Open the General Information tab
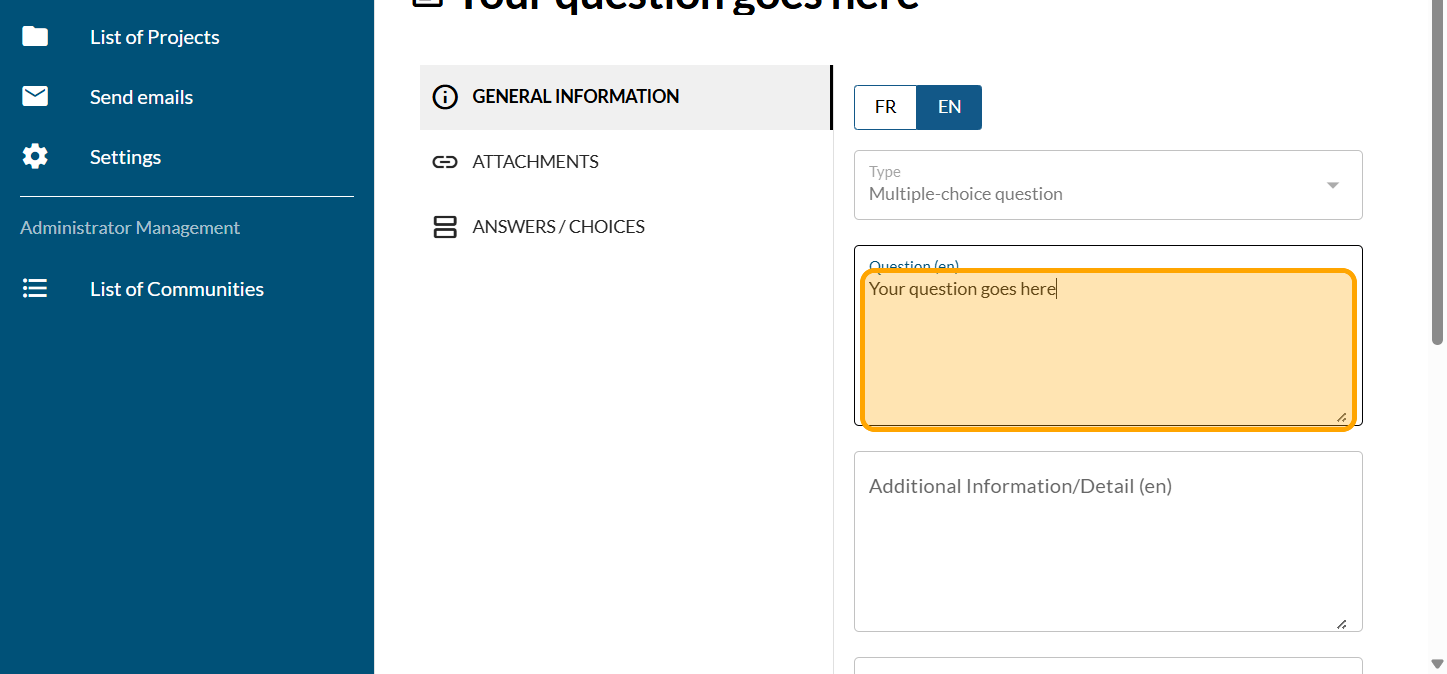 [575, 97]
